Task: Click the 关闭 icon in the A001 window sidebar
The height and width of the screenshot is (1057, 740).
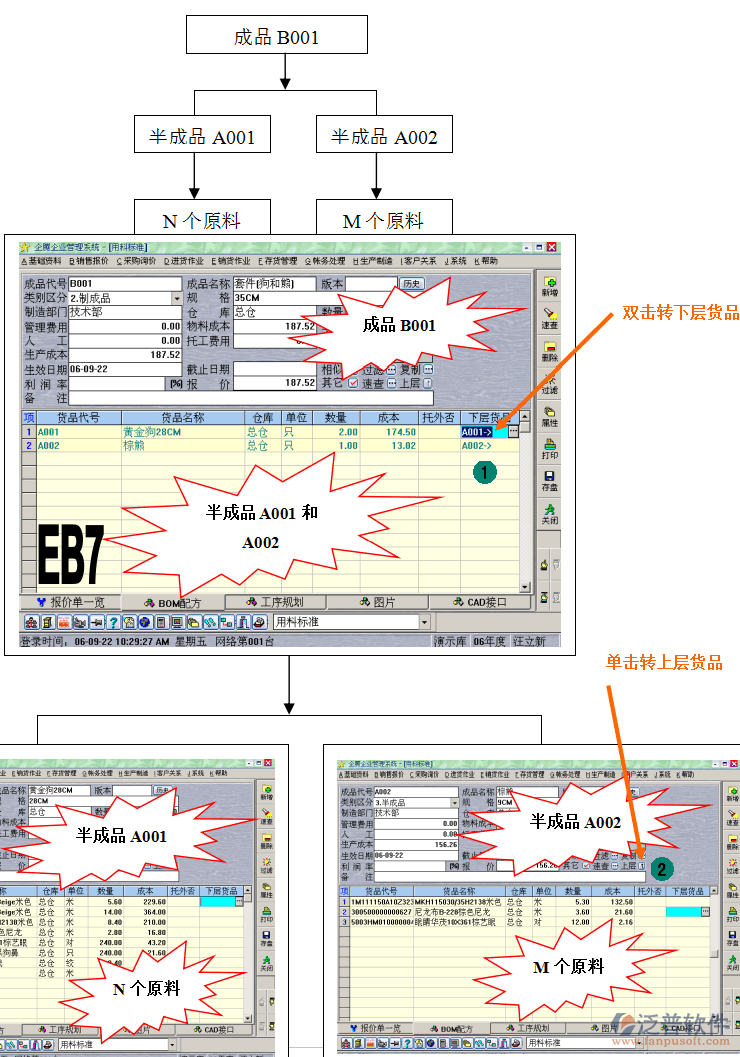Action: [267, 963]
